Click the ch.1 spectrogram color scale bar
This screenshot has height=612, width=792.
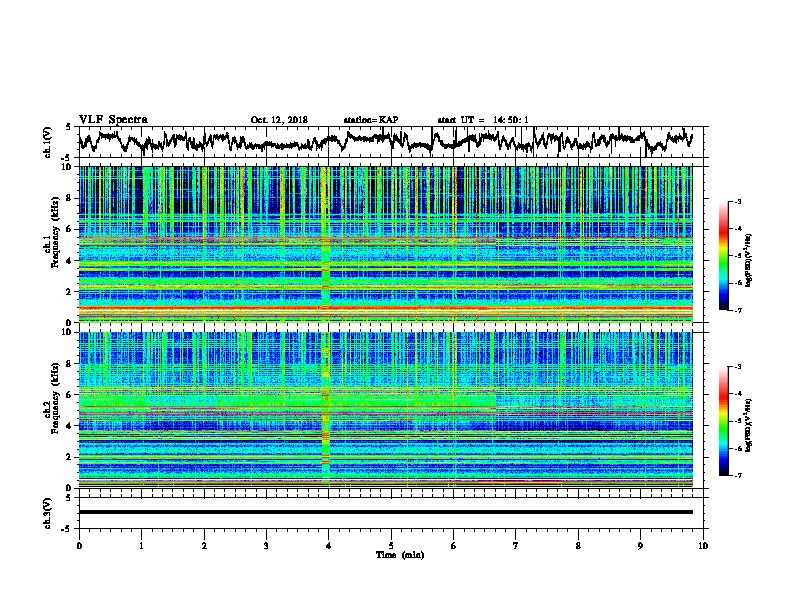723,256
